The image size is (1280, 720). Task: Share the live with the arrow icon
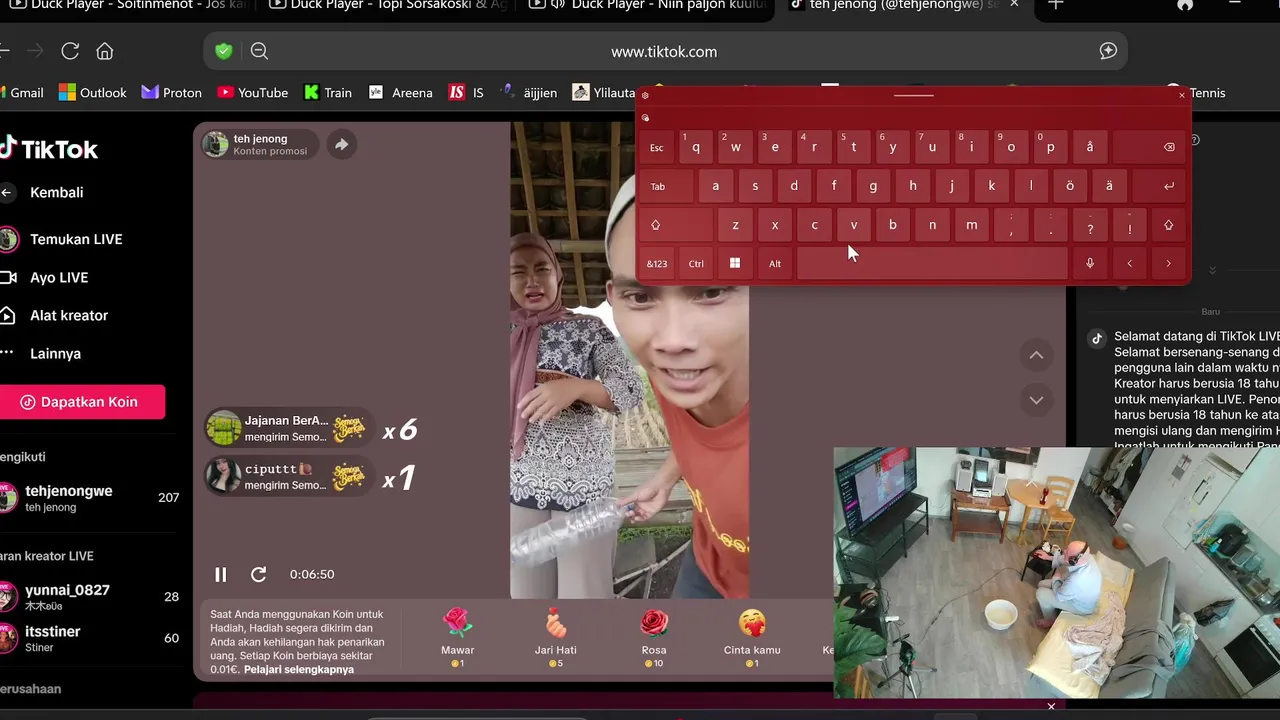pos(341,144)
